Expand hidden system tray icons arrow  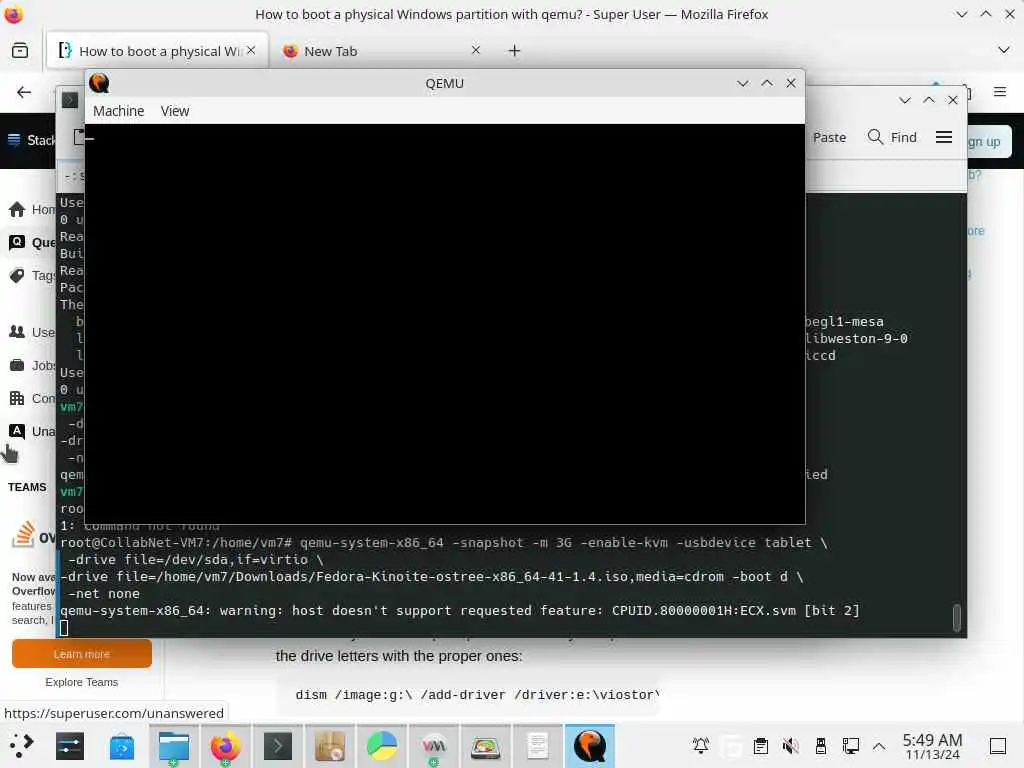click(x=879, y=746)
